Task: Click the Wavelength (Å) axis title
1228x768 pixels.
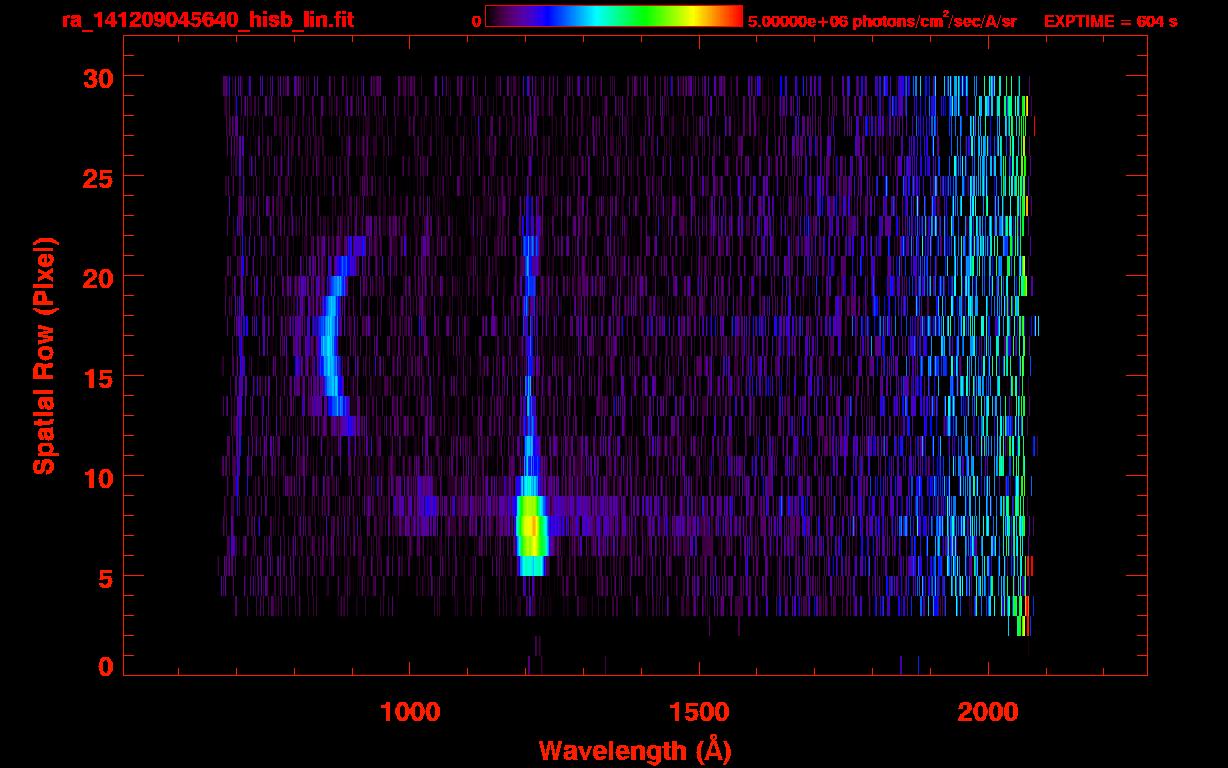Action: pos(635,750)
